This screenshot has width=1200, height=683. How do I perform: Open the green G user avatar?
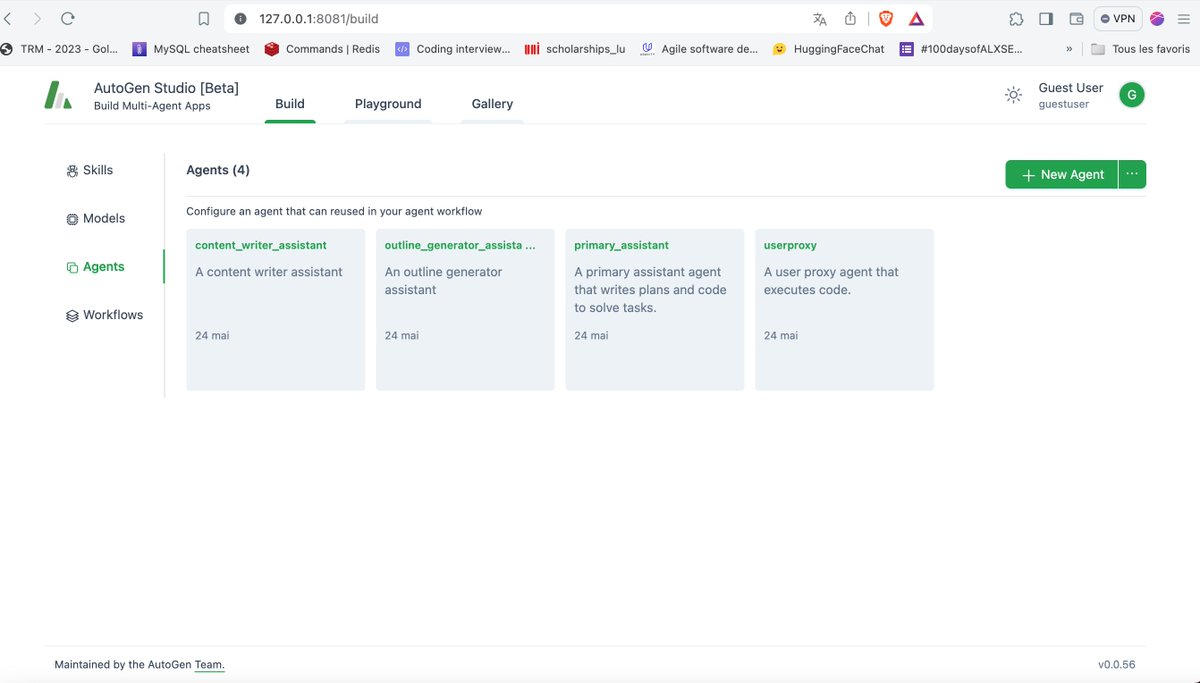click(x=1132, y=95)
